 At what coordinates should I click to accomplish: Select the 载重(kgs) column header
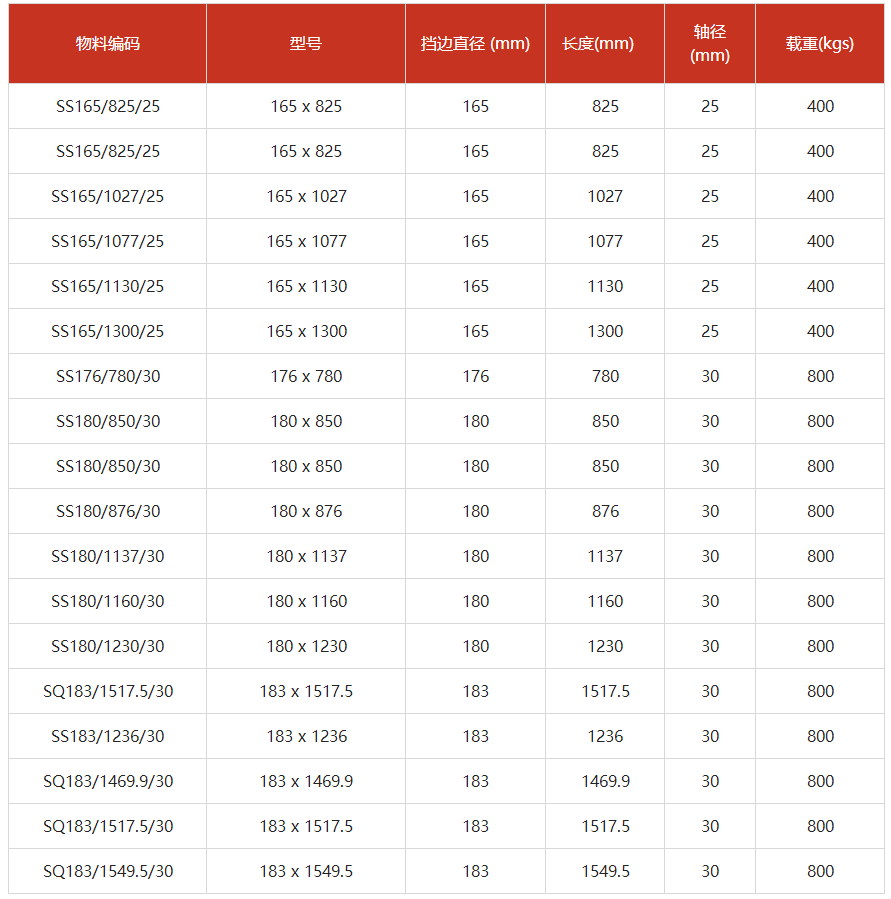(x=820, y=44)
